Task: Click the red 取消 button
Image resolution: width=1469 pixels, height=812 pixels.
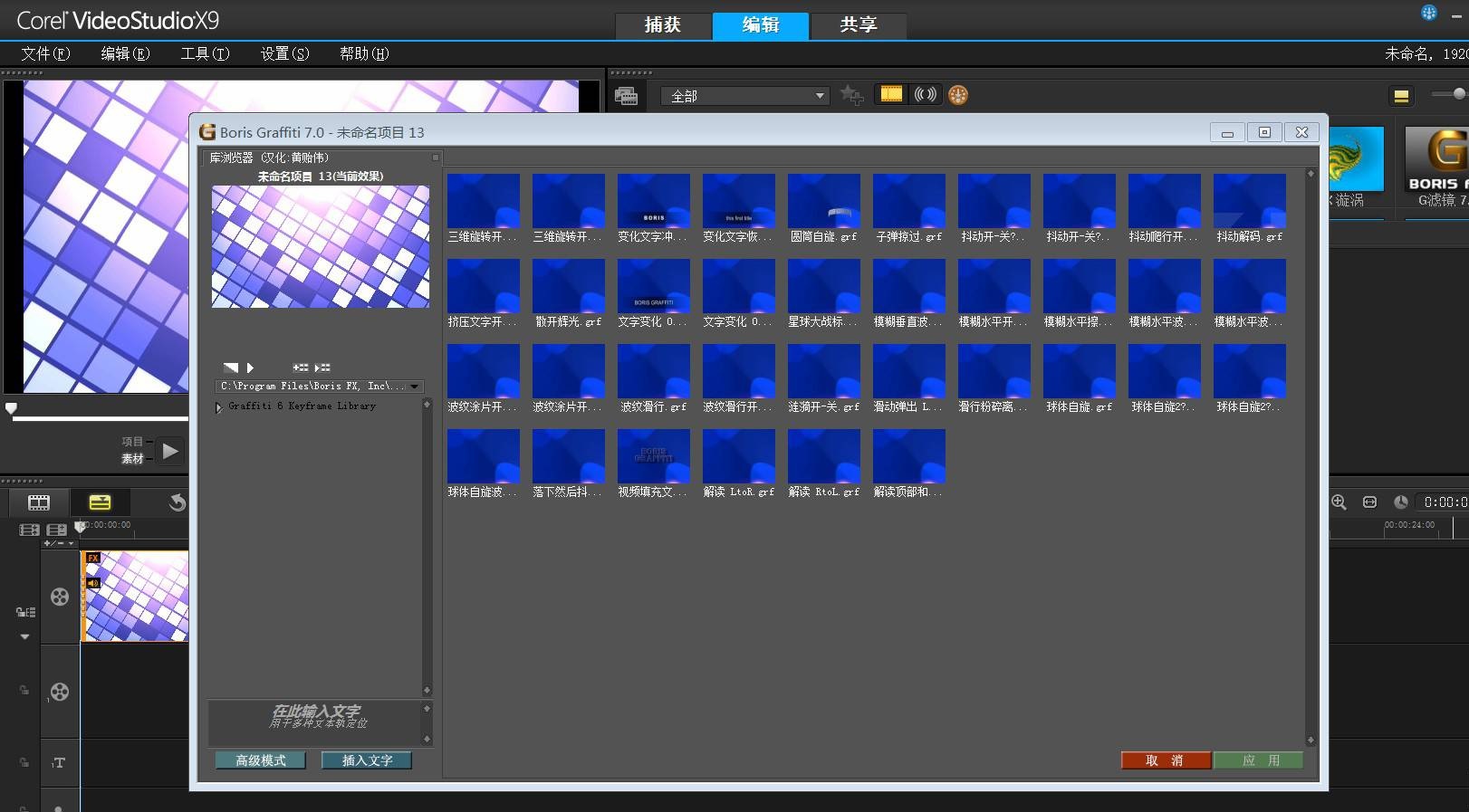Action: 1165,760
